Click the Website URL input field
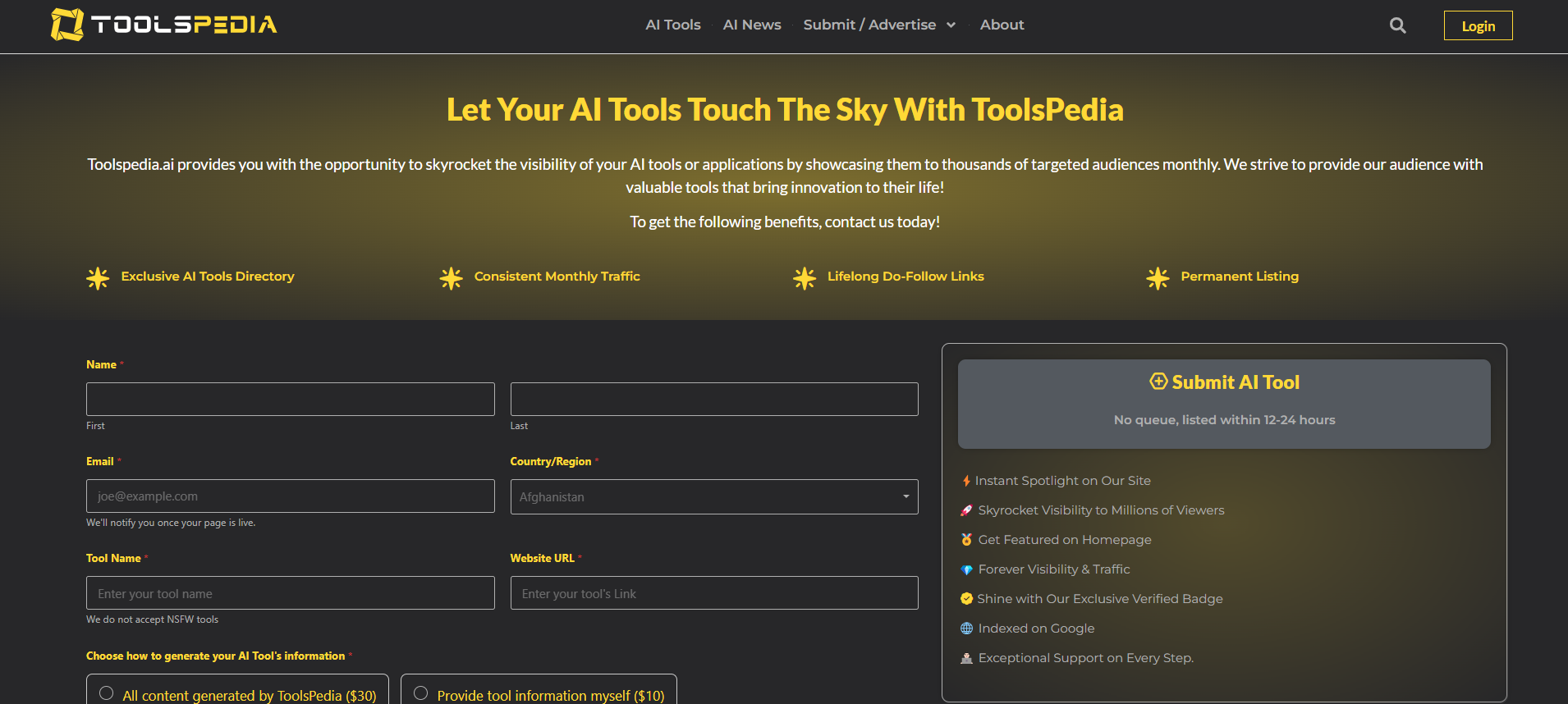1568x704 pixels. (x=714, y=593)
